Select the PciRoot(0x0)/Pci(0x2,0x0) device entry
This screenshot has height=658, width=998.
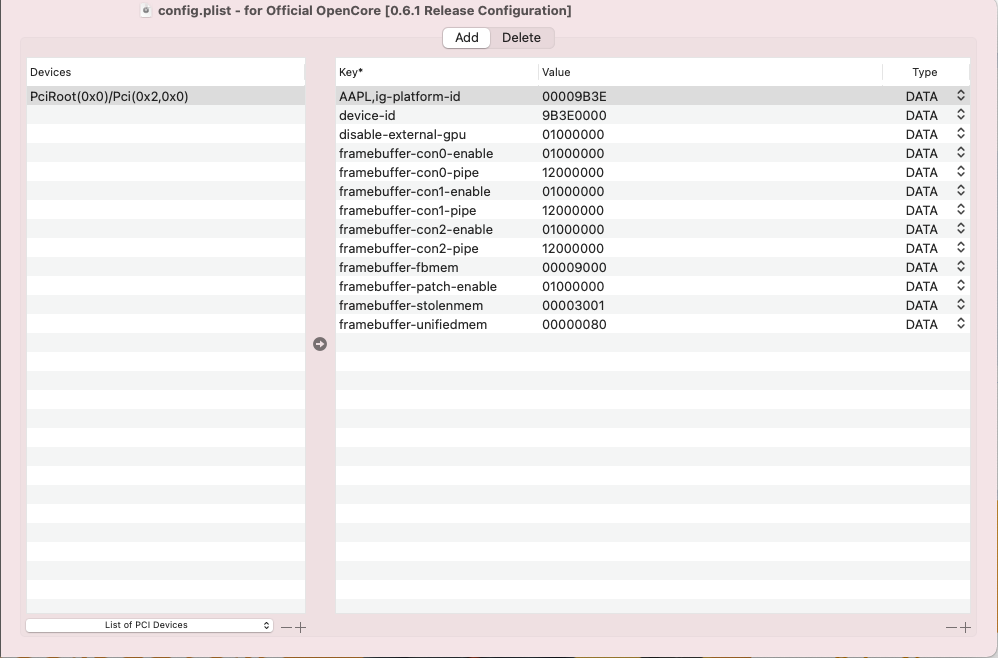click(x=109, y=97)
